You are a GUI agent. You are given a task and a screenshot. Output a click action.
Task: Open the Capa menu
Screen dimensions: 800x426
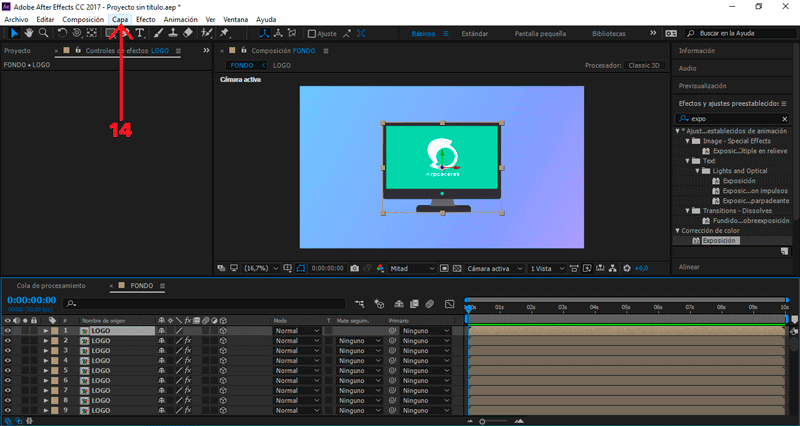coord(120,19)
